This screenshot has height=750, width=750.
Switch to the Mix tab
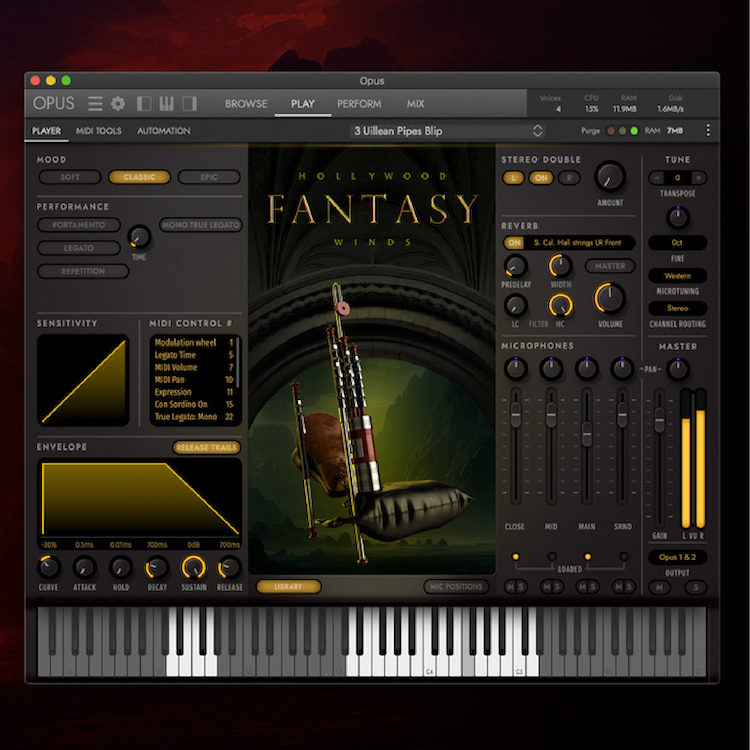point(416,104)
